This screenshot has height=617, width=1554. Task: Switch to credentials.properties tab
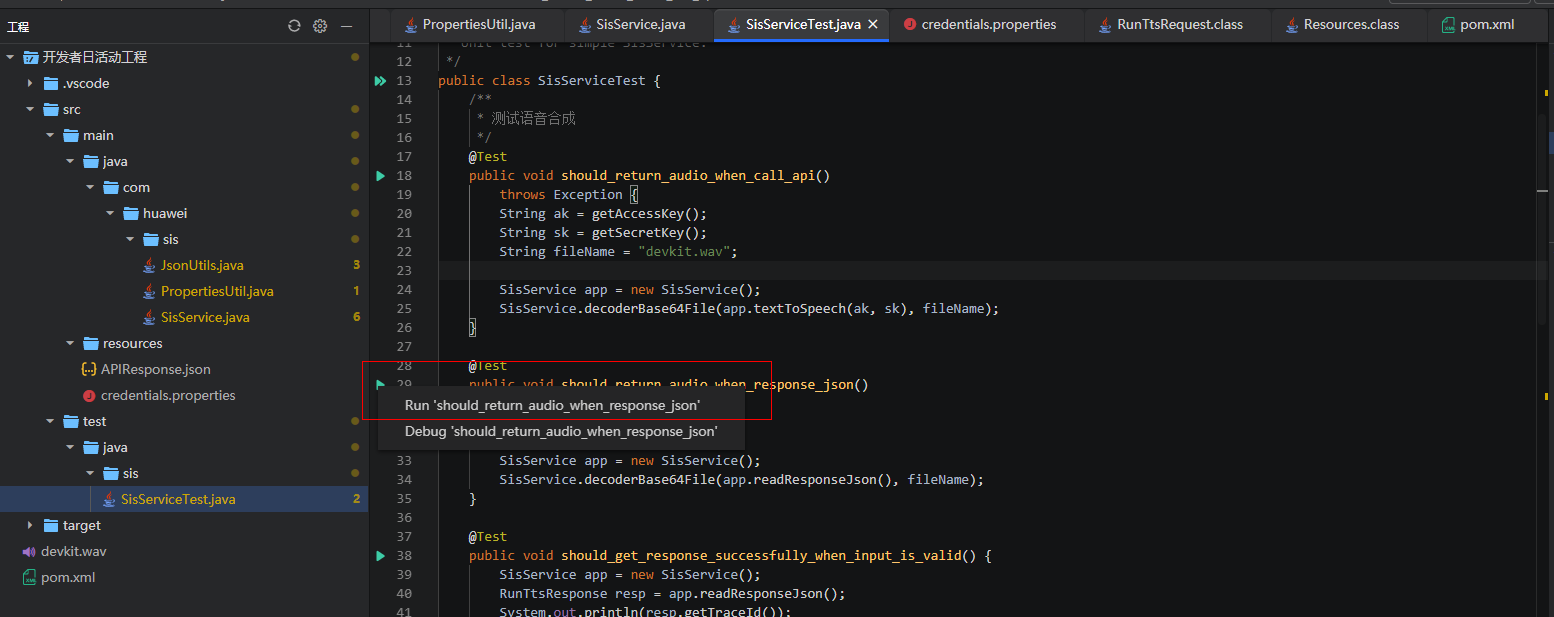point(988,25)
